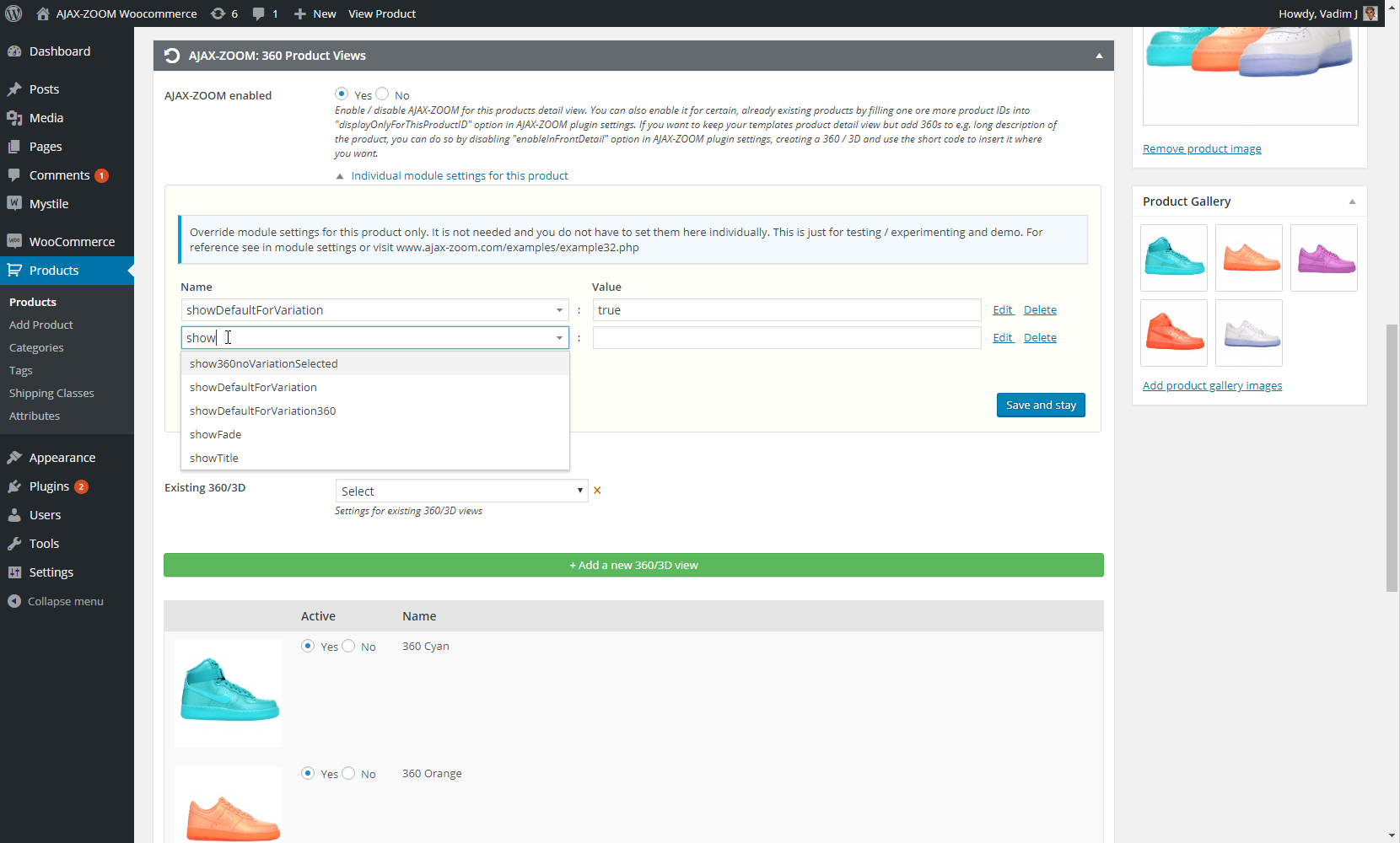The image size is (1400, 843).
Task: Click the Users icon in sidebar
Action: pos(14,515)
